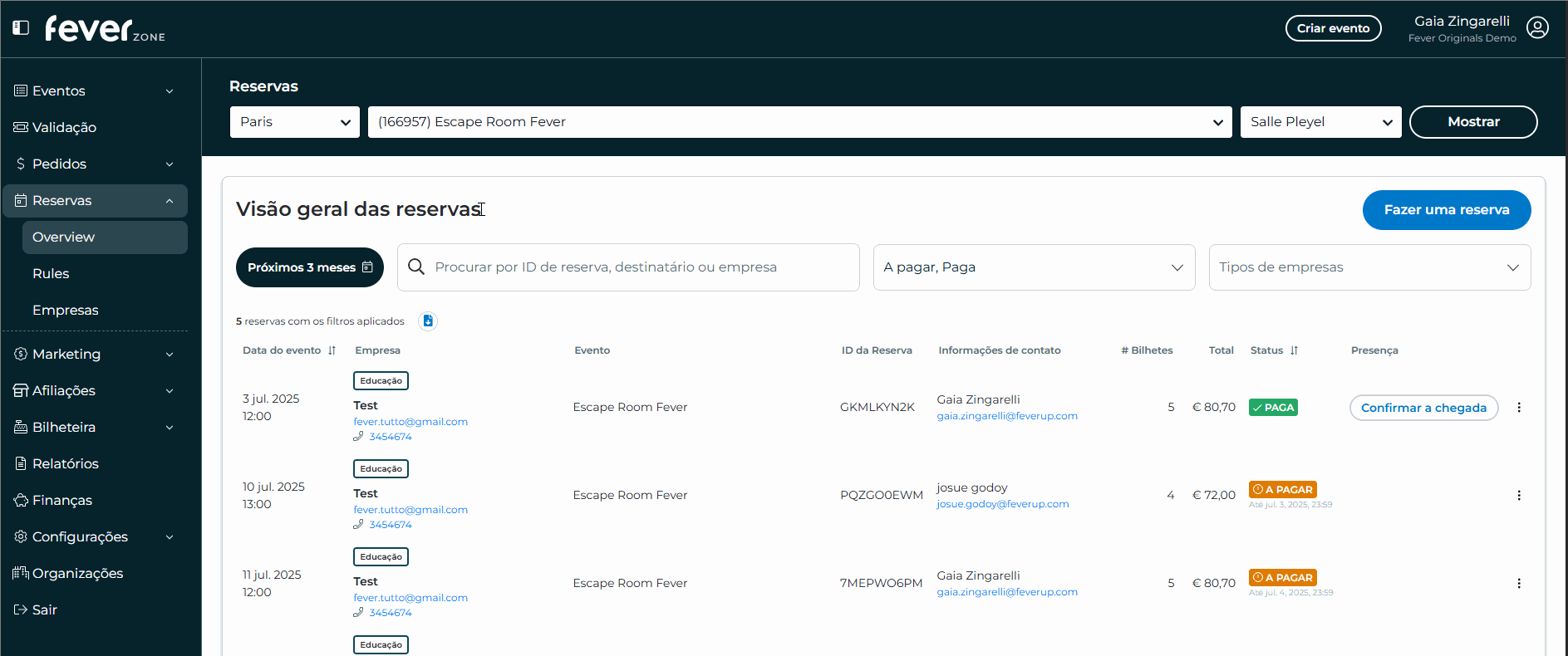Sort by Data do evento arrows
This screenshot has width=1568, height=656.
(x=332, y=350)
